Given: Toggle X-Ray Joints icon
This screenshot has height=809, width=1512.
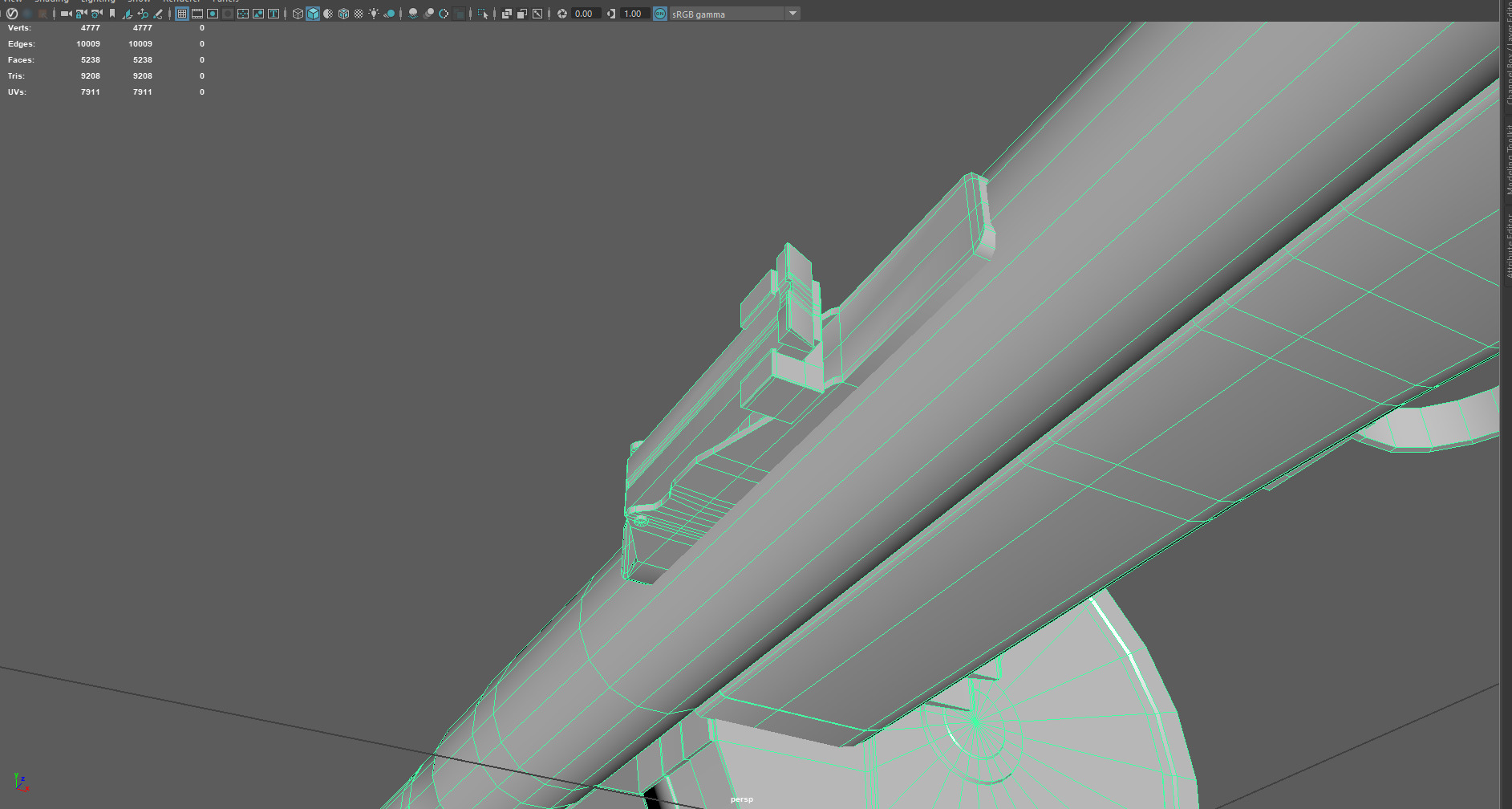Looking at the screenshot, I should pyautogui.click(x=537, y=14).
